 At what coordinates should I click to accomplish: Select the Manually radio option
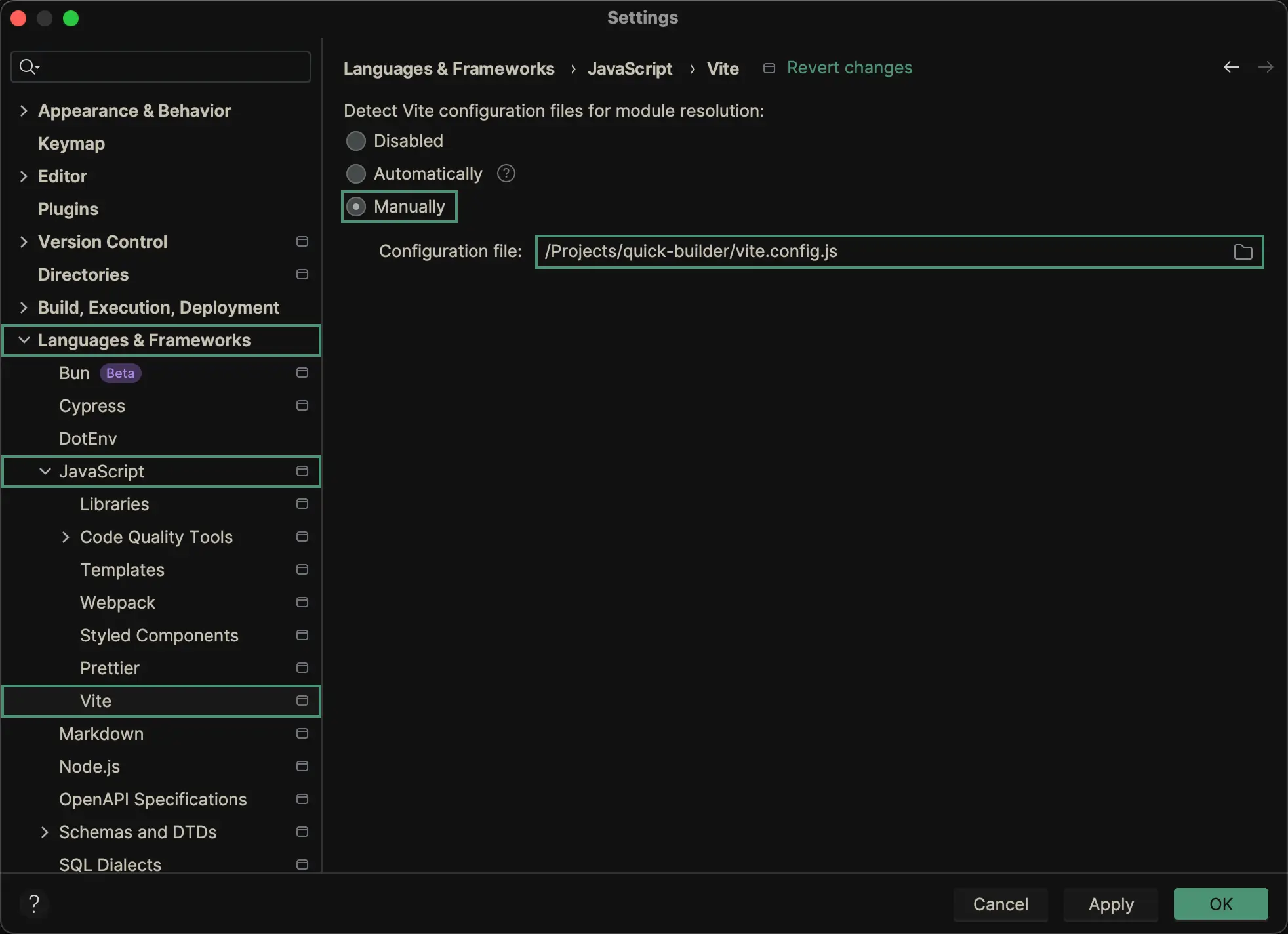point(356,207)
